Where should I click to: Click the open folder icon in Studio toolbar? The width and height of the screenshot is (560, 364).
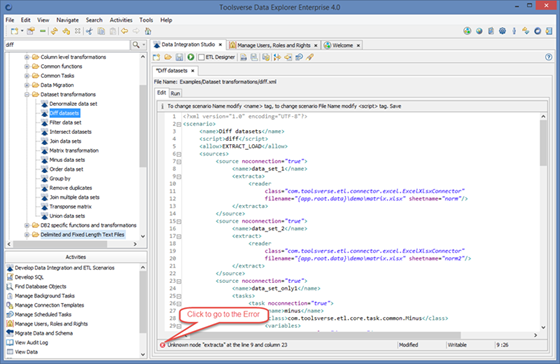click(x=168, y=57)
